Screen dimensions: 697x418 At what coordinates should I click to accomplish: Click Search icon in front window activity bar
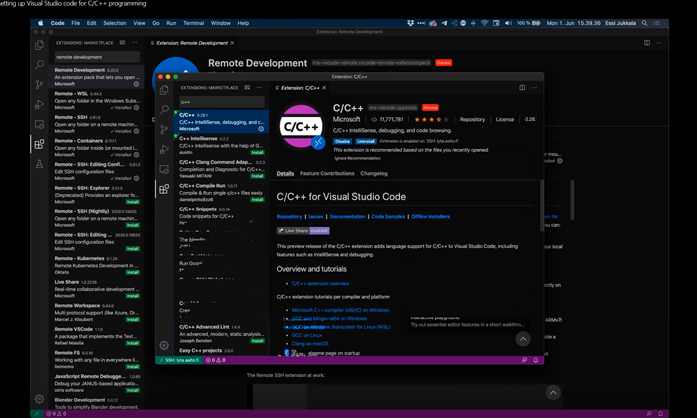[164, 110]
